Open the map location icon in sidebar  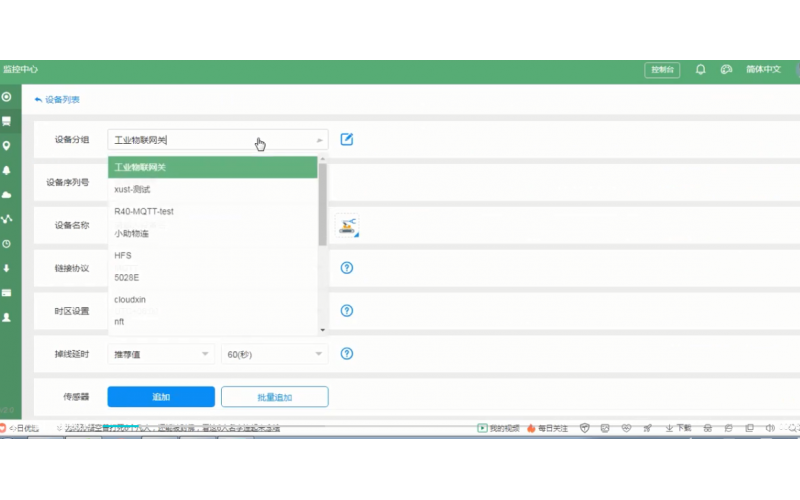point(7,146)
